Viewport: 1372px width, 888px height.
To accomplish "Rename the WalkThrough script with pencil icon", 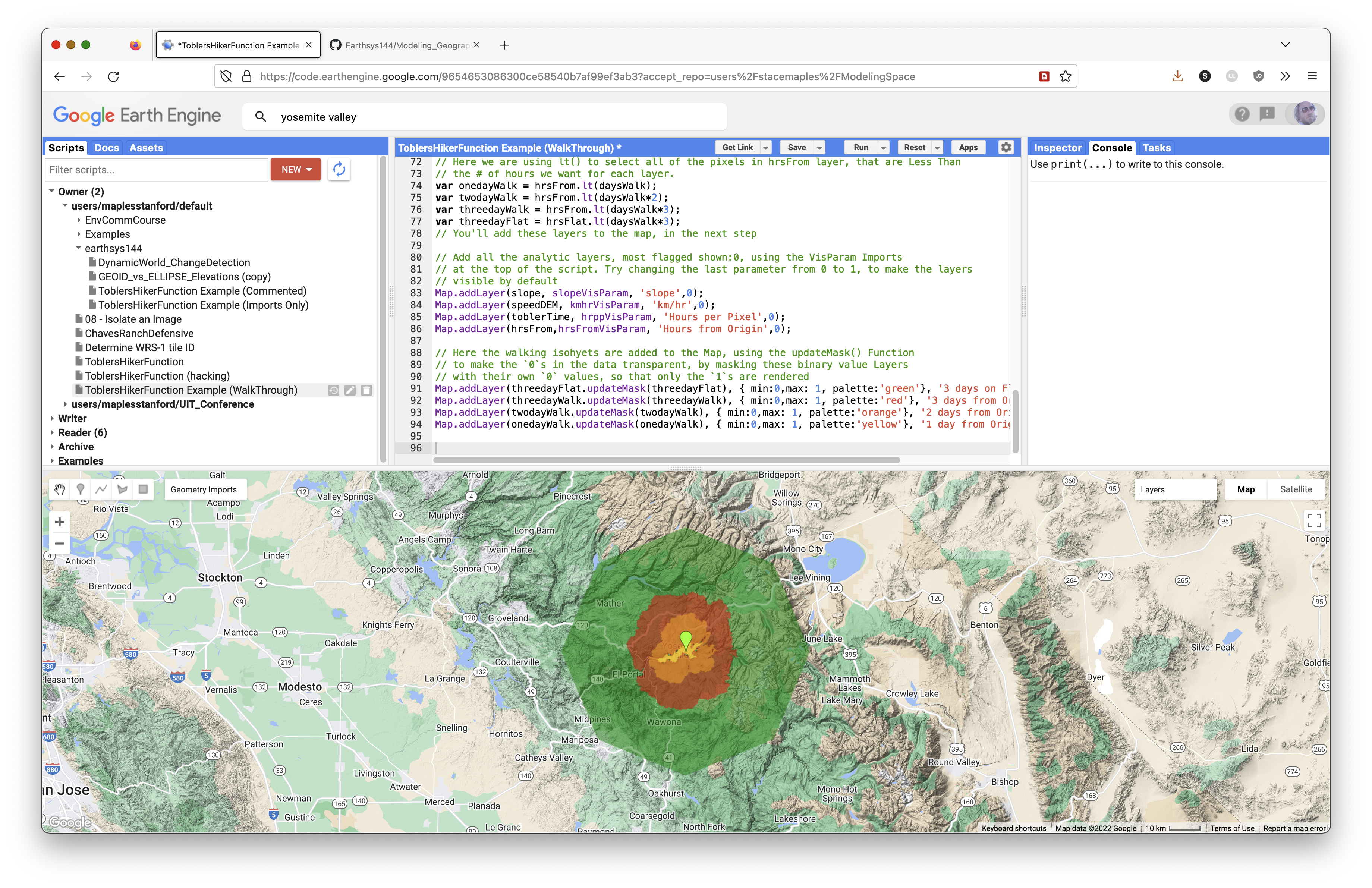I will [x=350, y=390].
